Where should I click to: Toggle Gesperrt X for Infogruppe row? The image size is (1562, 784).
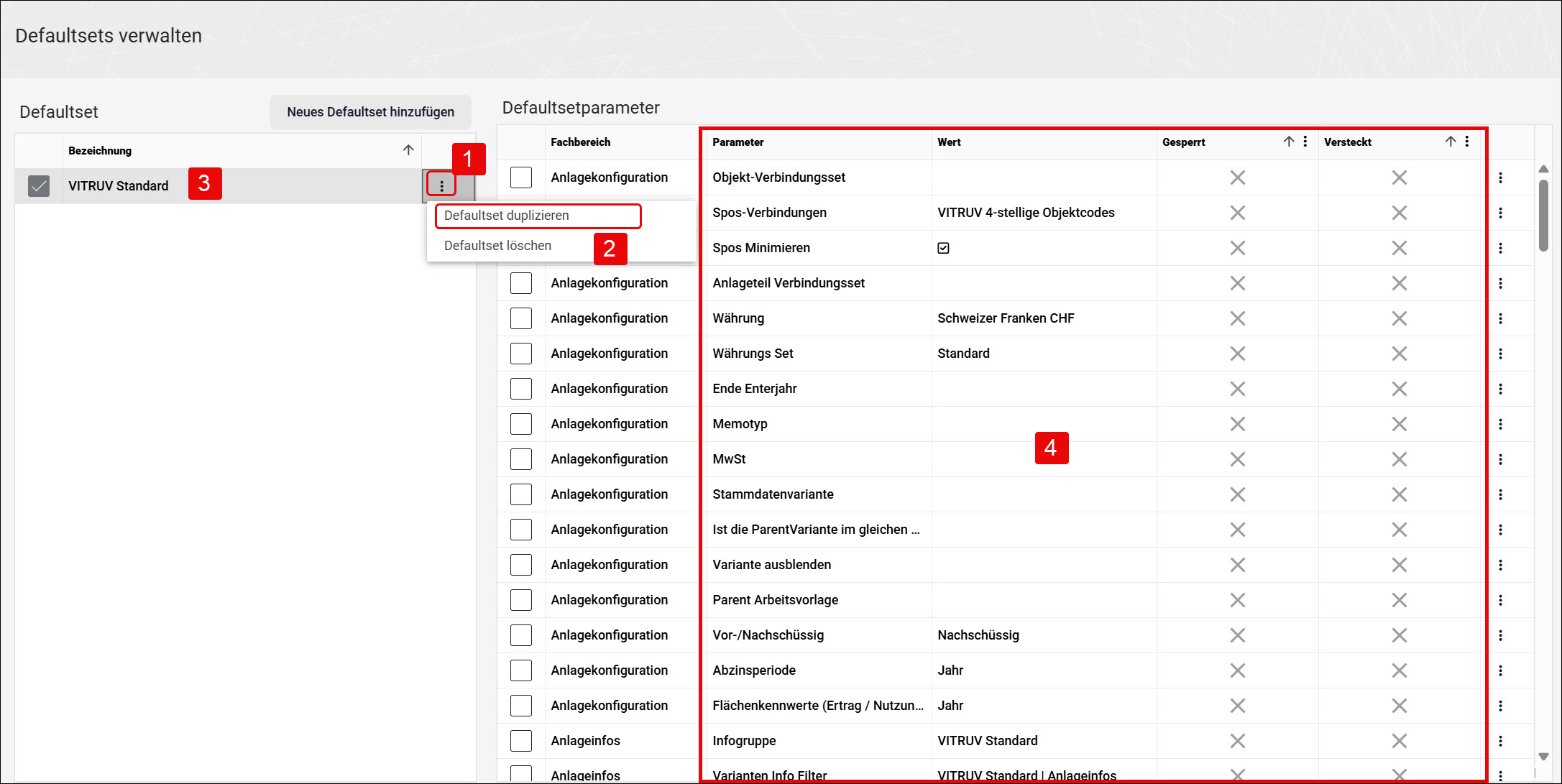tap(1237, 741)
